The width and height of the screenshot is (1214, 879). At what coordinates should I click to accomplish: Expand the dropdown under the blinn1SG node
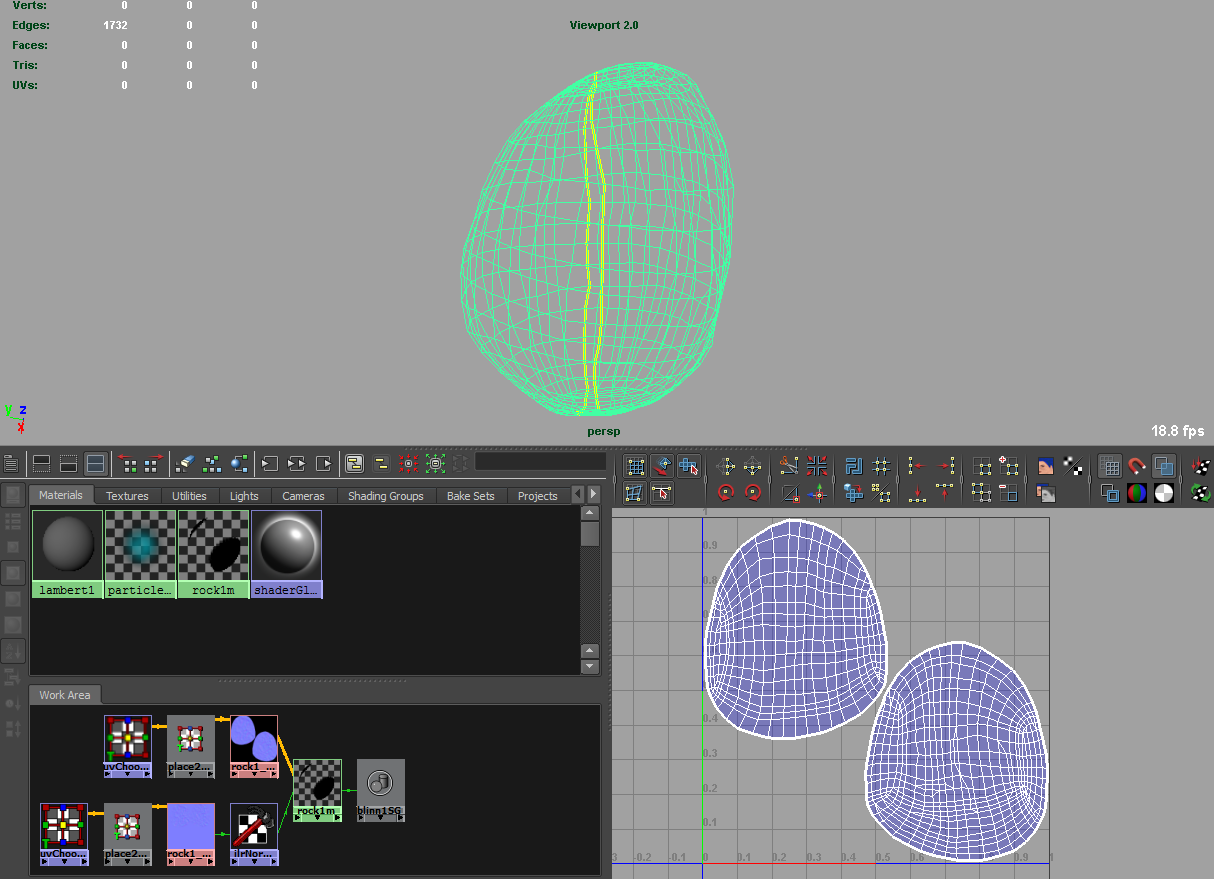pyautogui.click(x=380, y=817)
